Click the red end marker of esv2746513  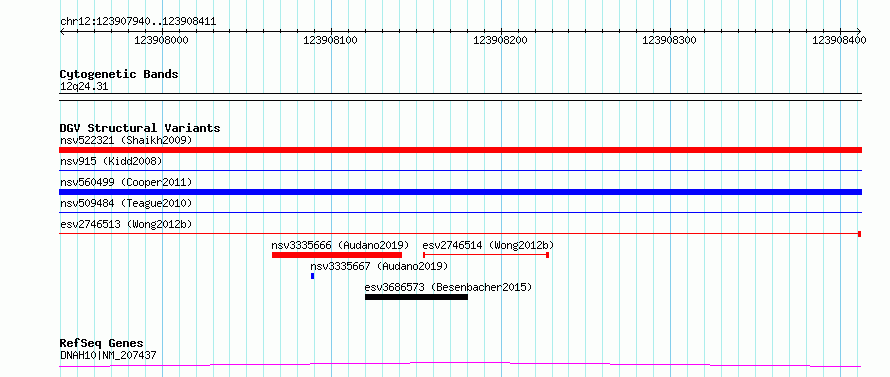click(x=860, y=234)
